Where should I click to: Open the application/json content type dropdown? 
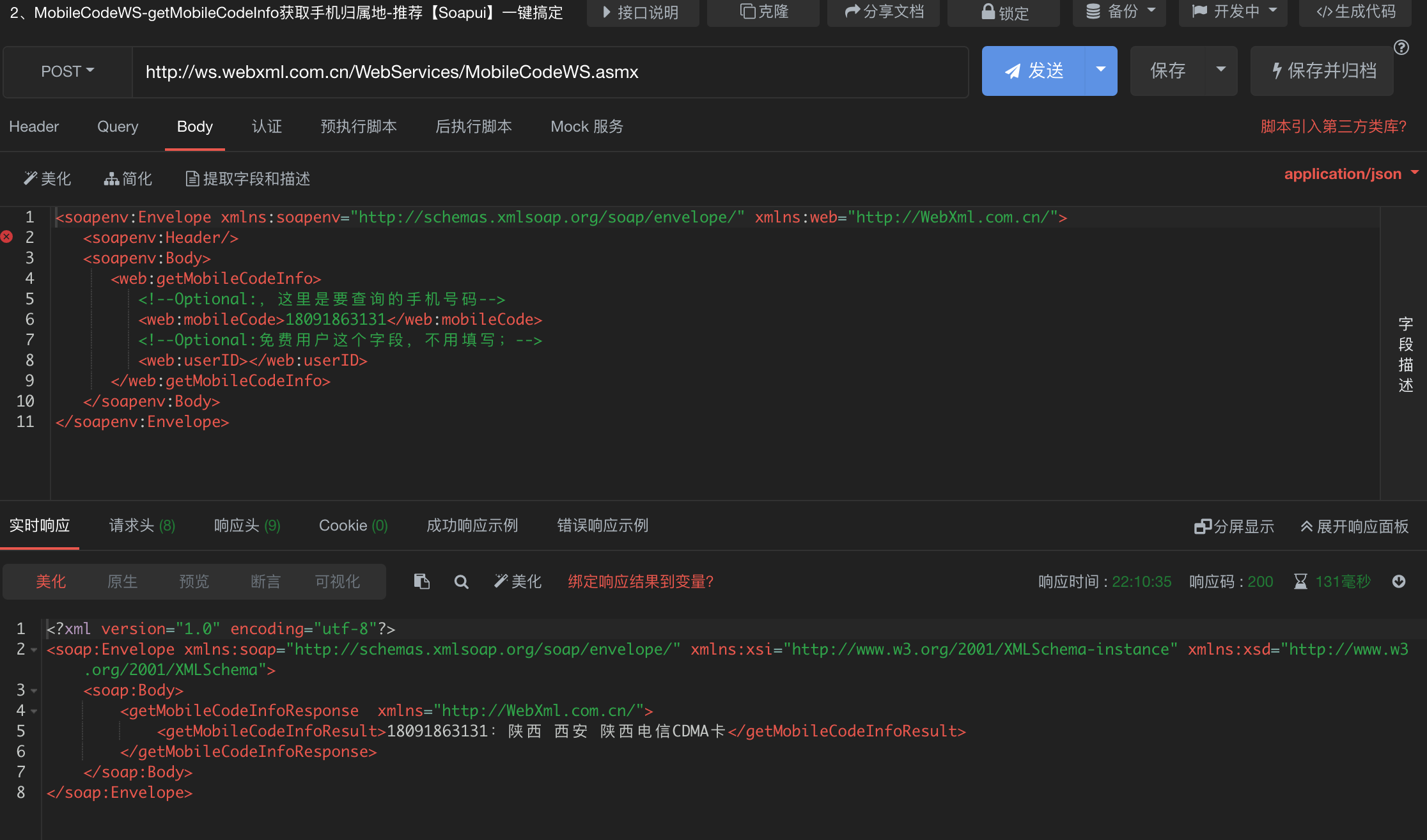(1351, 174)
